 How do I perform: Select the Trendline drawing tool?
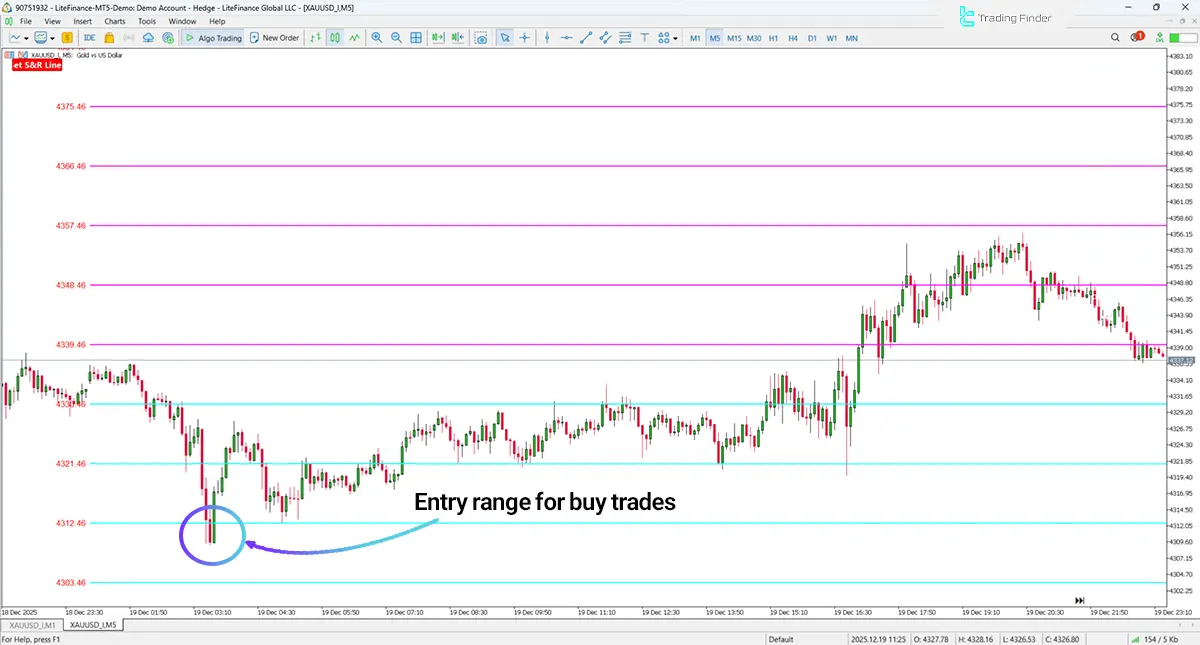(586, 38)
